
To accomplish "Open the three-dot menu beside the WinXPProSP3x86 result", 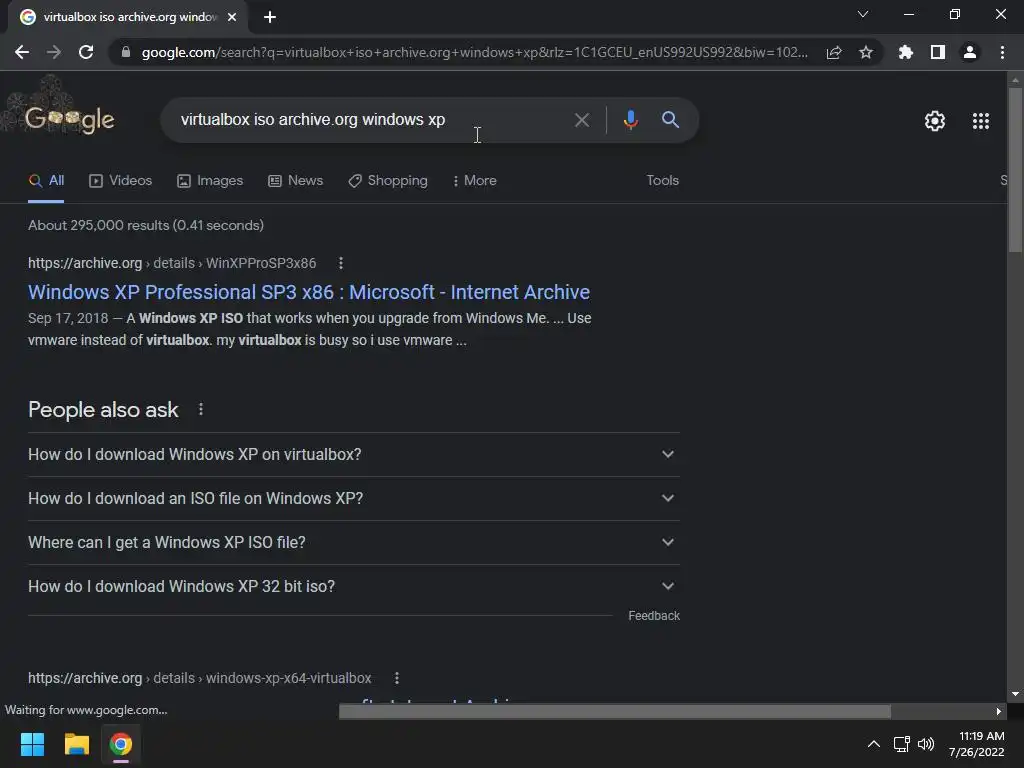I will click(x=340, y=263).
